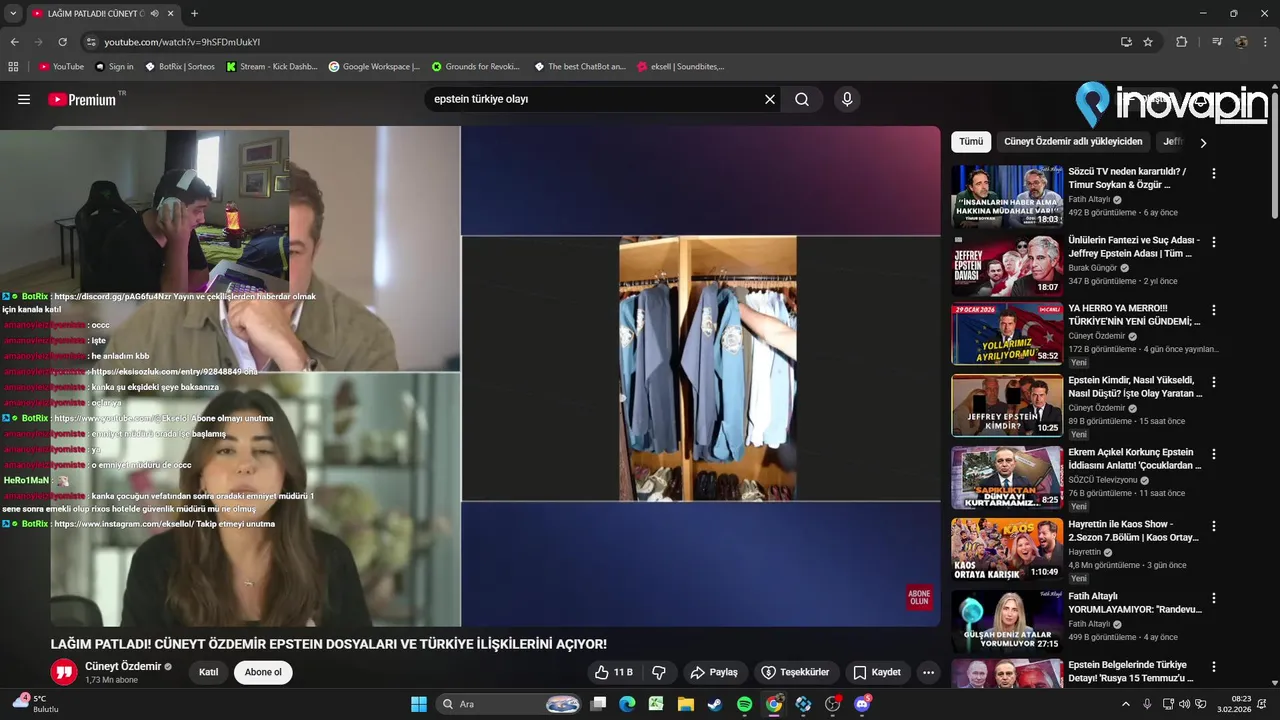Open more actions three-dot menu under video
This screenshot has width=1280, height=720.
pyautogui.click(x=928, y=672)
